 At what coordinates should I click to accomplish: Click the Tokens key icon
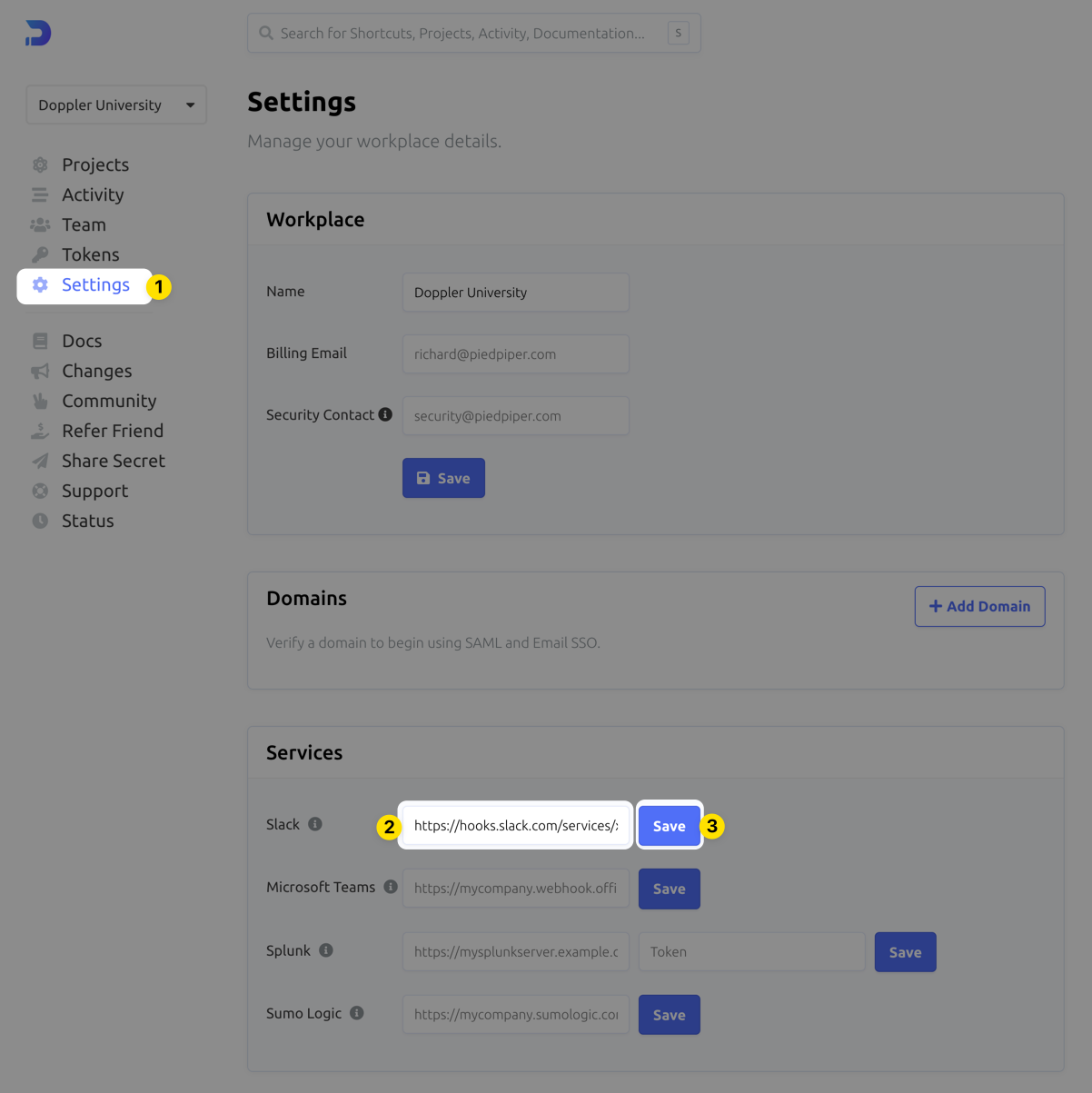tap(40, 254)
